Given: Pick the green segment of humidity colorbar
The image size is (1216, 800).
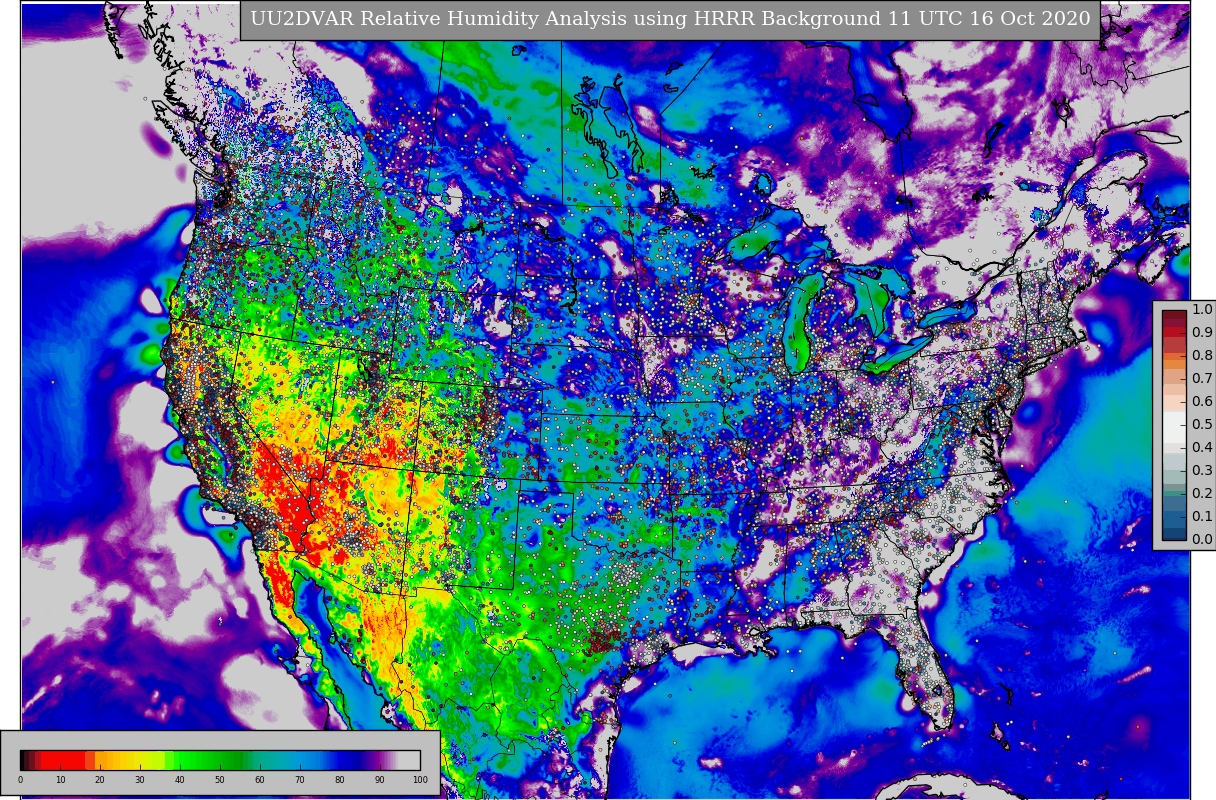Looking at the screenshot, I should click(x=205, y=760).
